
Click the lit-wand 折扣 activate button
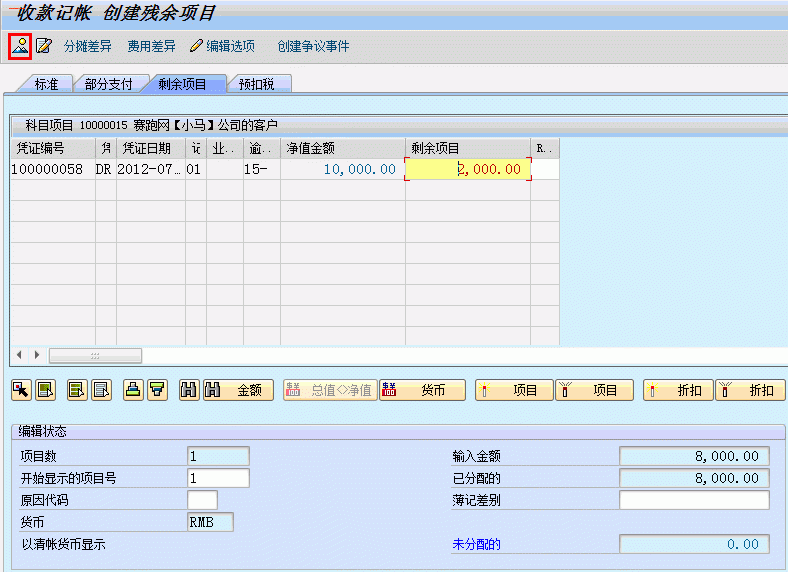click(x=678, y=390)
